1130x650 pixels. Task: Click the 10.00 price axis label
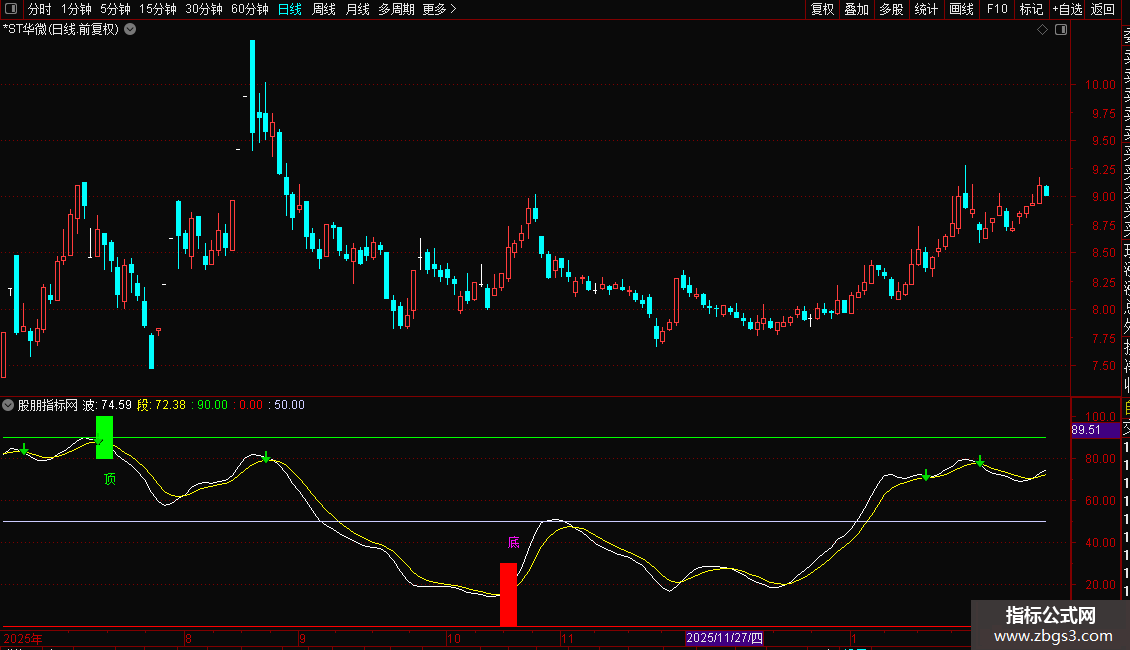(x=1100, y=85)
